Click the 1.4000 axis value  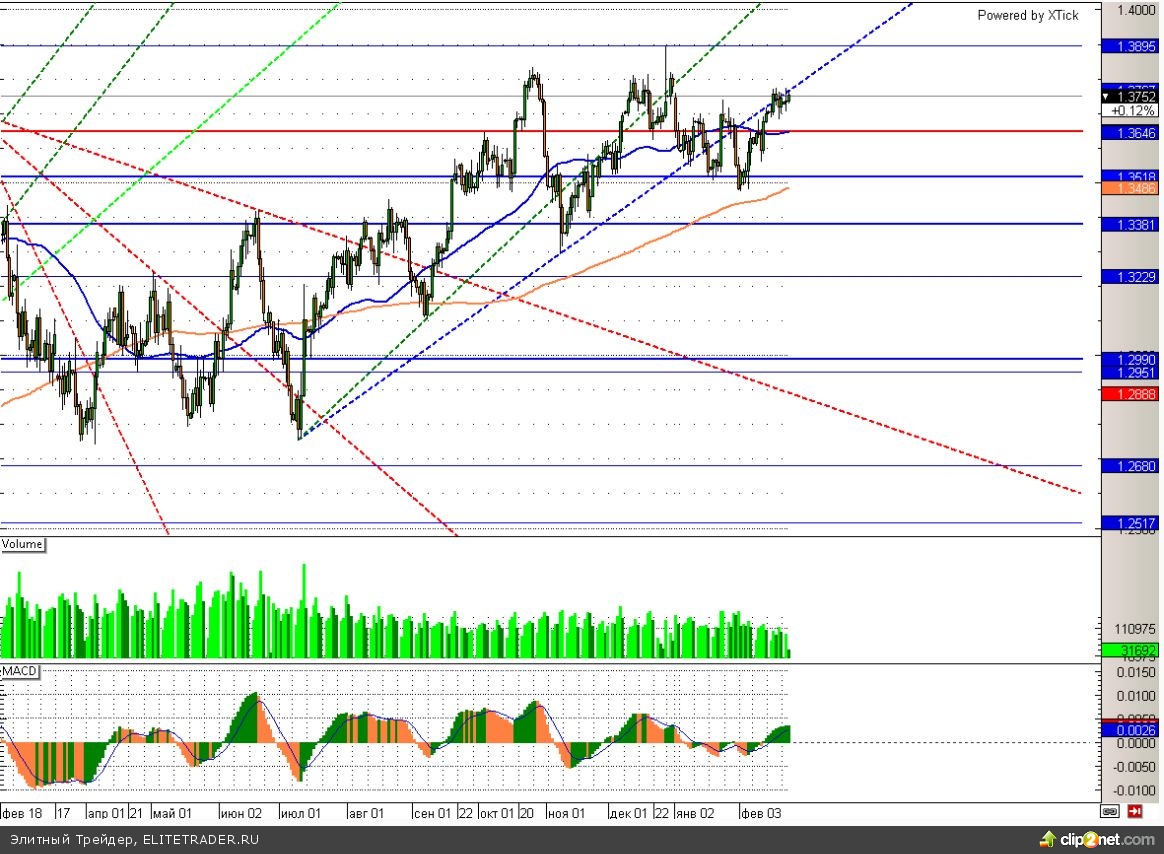point(1136,10)
